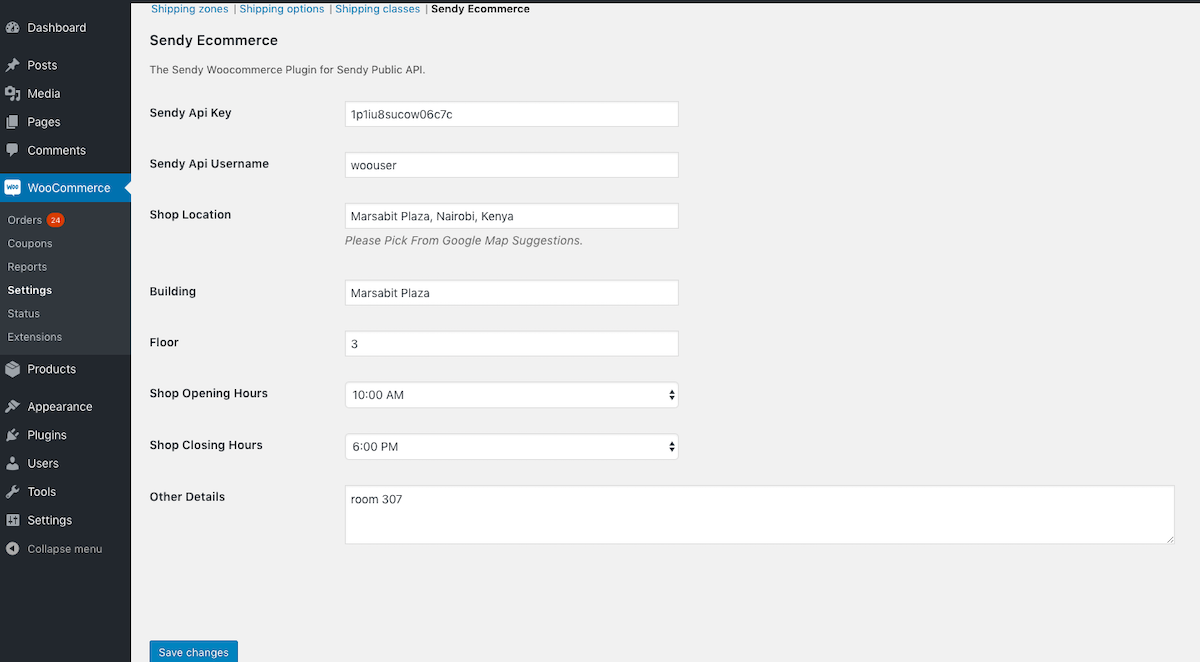Switch to Shipping options section
1200x662 pixels.
[282, 9]
